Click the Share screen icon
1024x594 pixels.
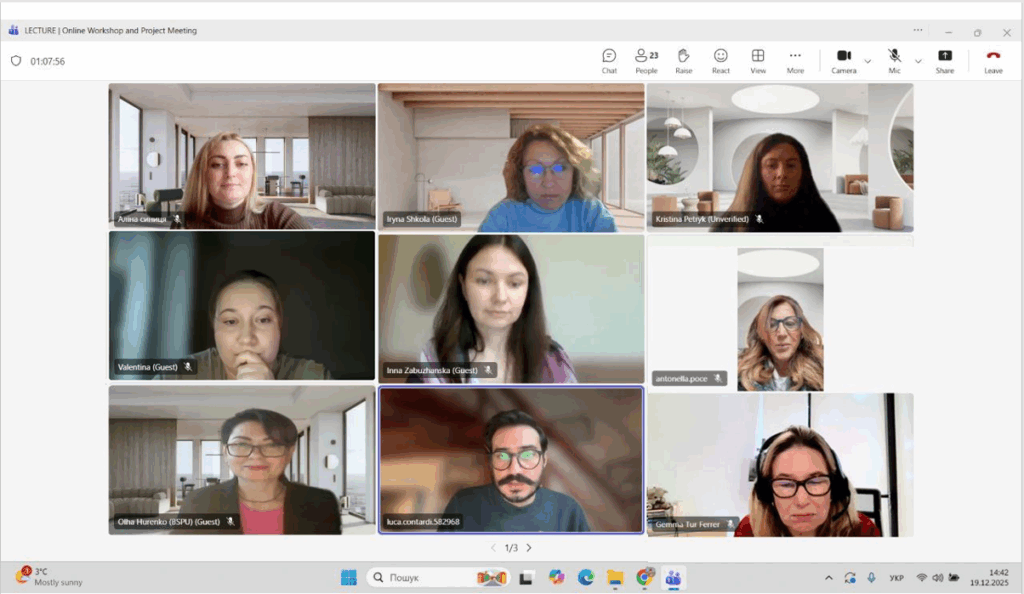pos(944,60)
